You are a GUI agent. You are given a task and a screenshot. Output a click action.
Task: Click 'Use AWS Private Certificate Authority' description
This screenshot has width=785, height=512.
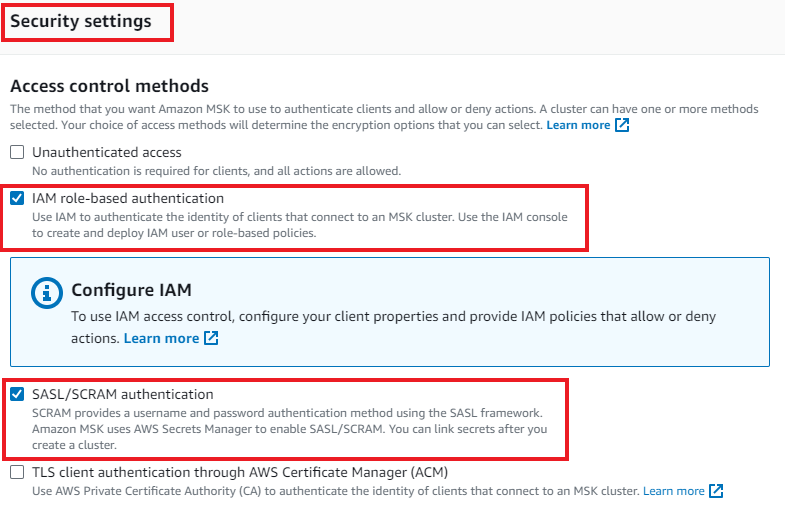[x=335, y=491]
